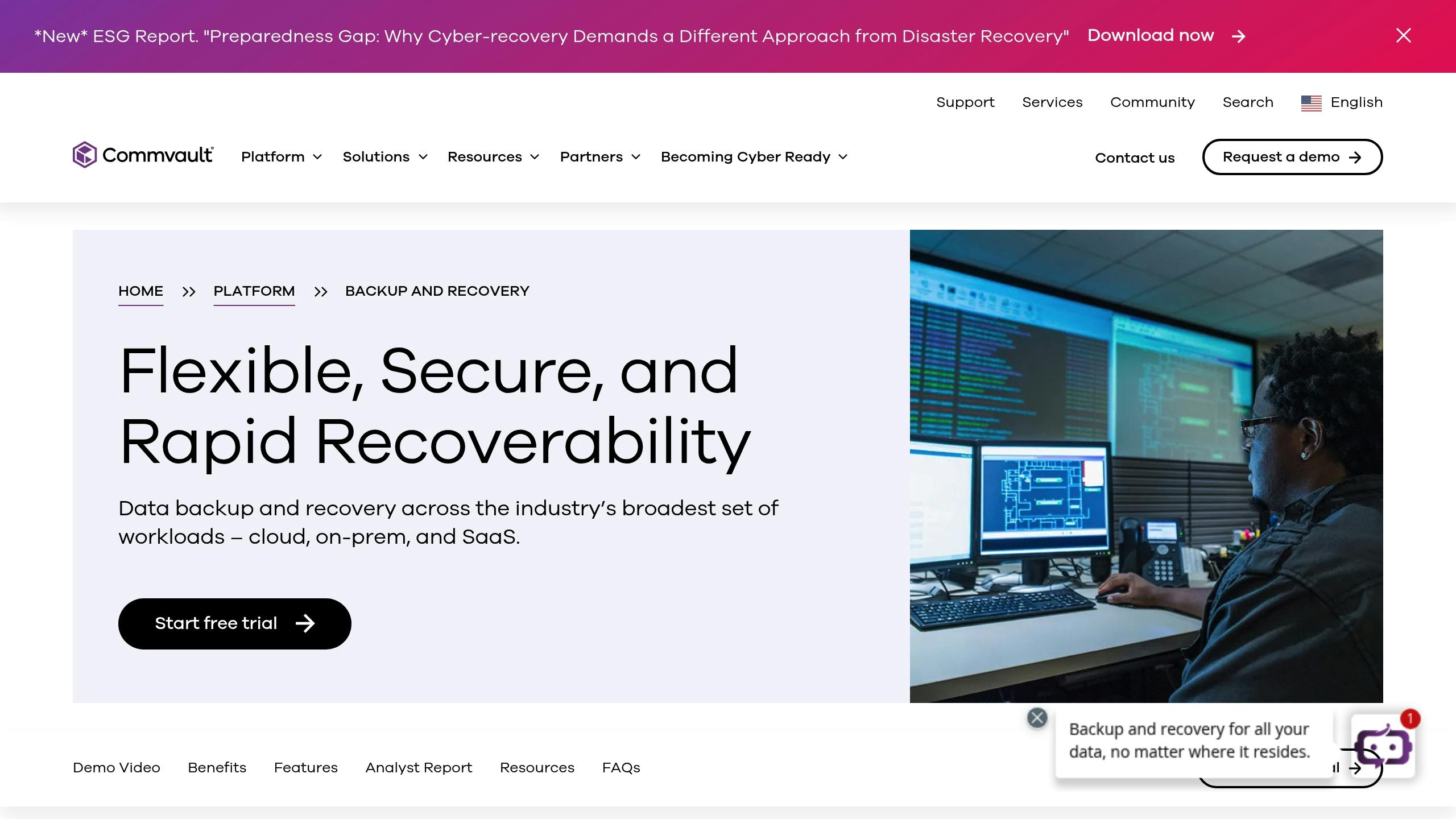This screenshot has height=819, width=1456.
Task: Click the Search magnifier in top navigation
Action: (x=1248, y=102)
